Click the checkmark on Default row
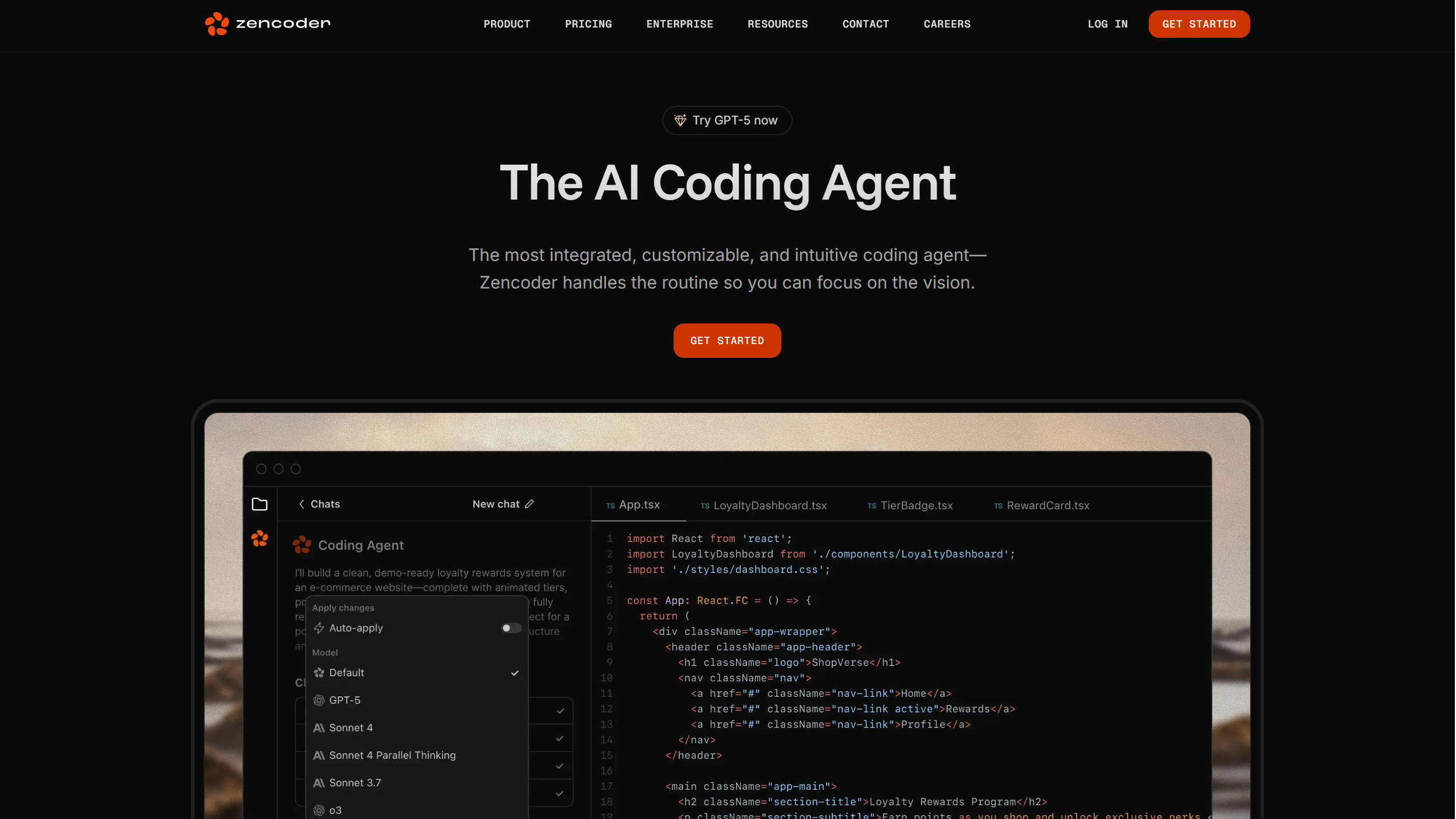Image resolution: width=1456 pixels, height=819 pixels. [x=515, y=673]
